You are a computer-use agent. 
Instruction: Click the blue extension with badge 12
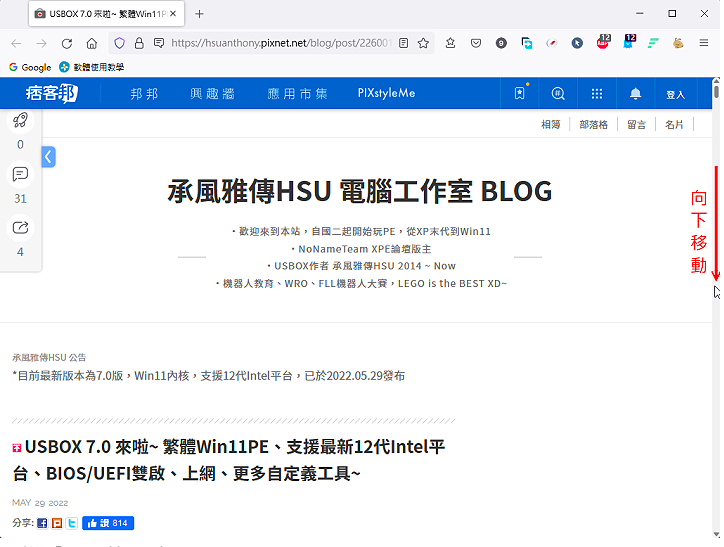pos(629,42)
